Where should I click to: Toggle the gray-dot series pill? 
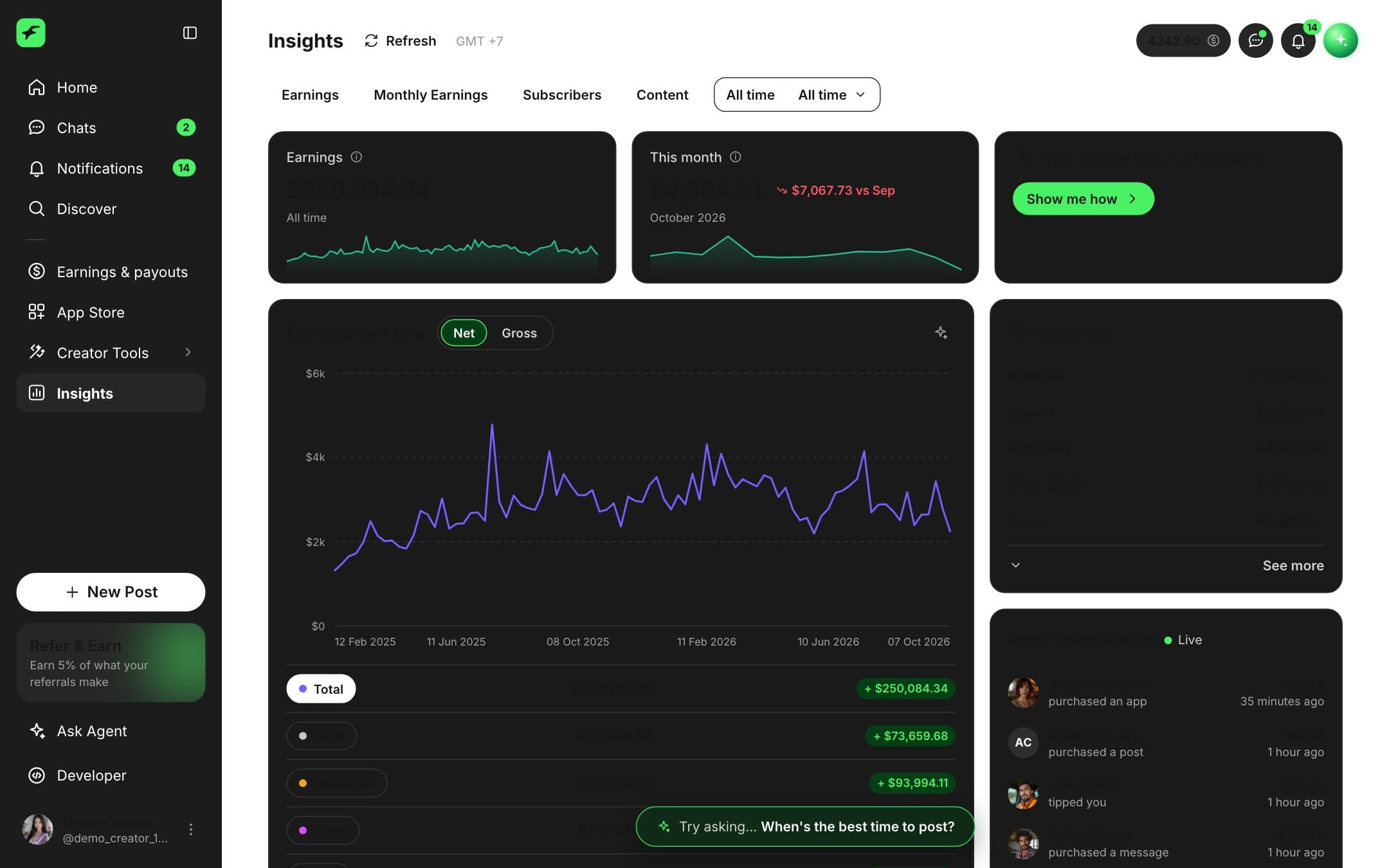click(322, 736)
